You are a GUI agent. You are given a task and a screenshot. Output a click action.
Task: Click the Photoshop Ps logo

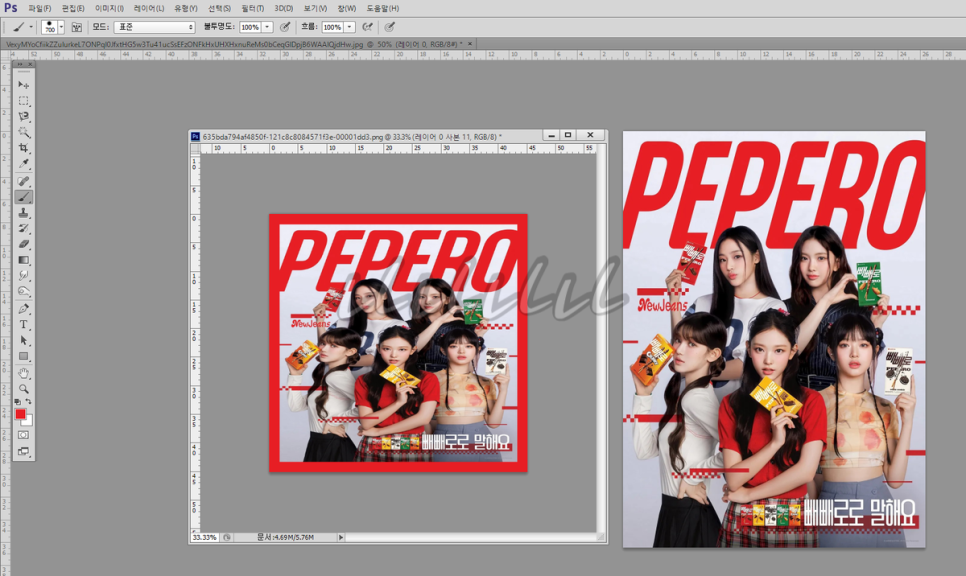click(10, 8)
